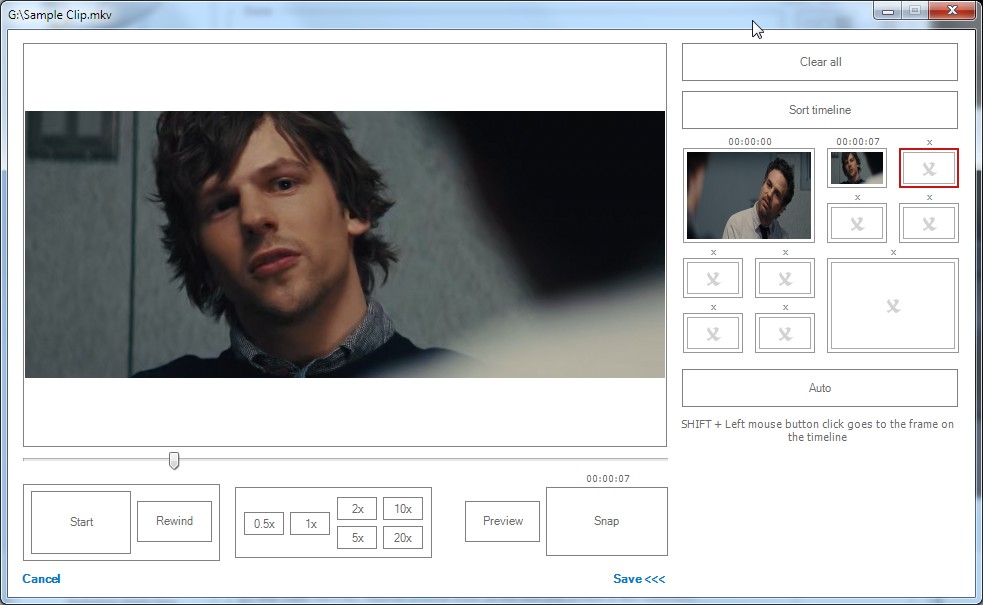Choose 2x playback speed
Screen dimensions: 983x605
357,509
